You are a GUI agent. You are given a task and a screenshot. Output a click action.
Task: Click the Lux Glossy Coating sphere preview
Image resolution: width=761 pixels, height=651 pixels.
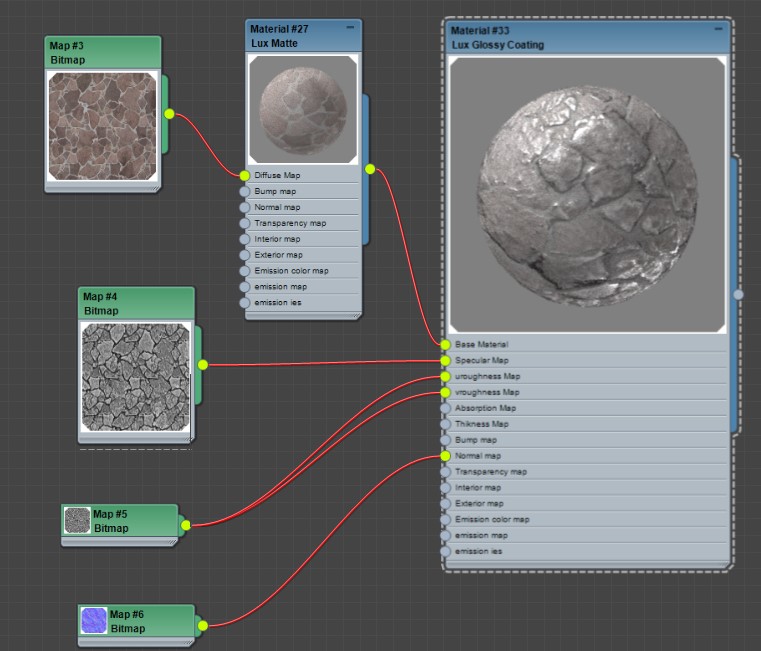point(587,194)
